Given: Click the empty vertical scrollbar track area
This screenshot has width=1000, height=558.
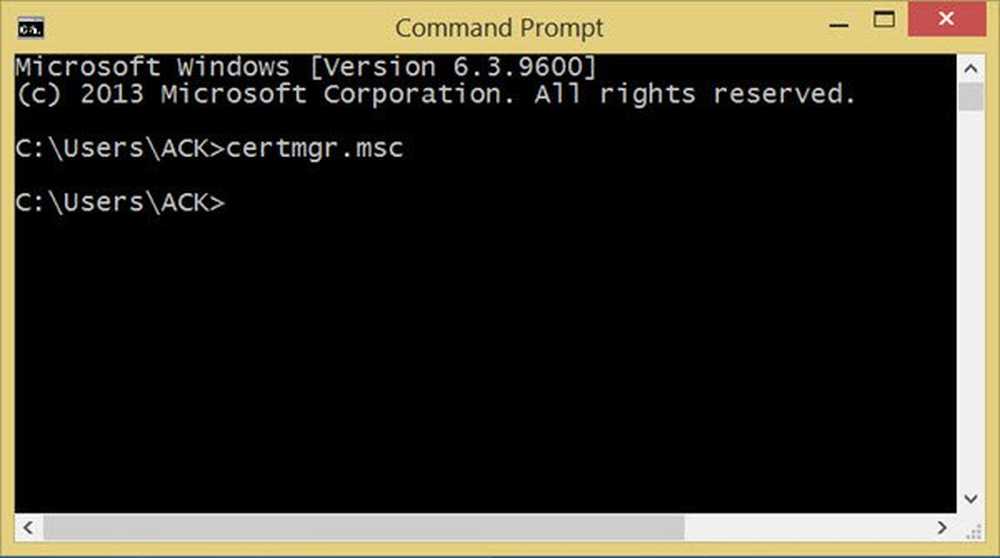Looking at the screenshot, I should click(x=971, y=298).
